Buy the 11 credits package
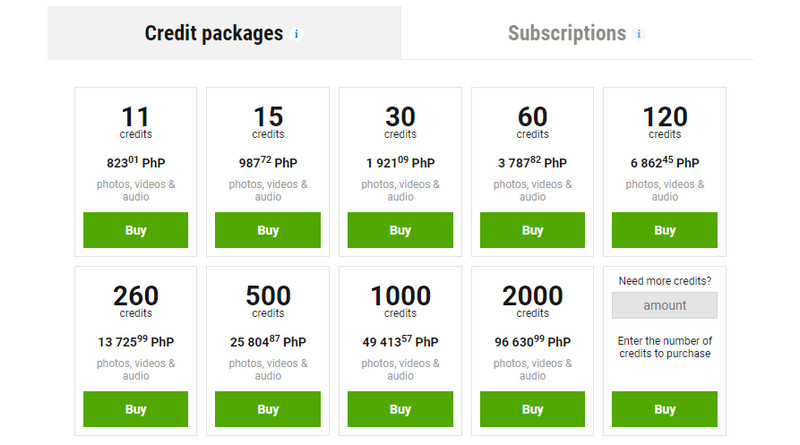Image resolution: width=800 pixels, height=445 pixels. point(136,230)
